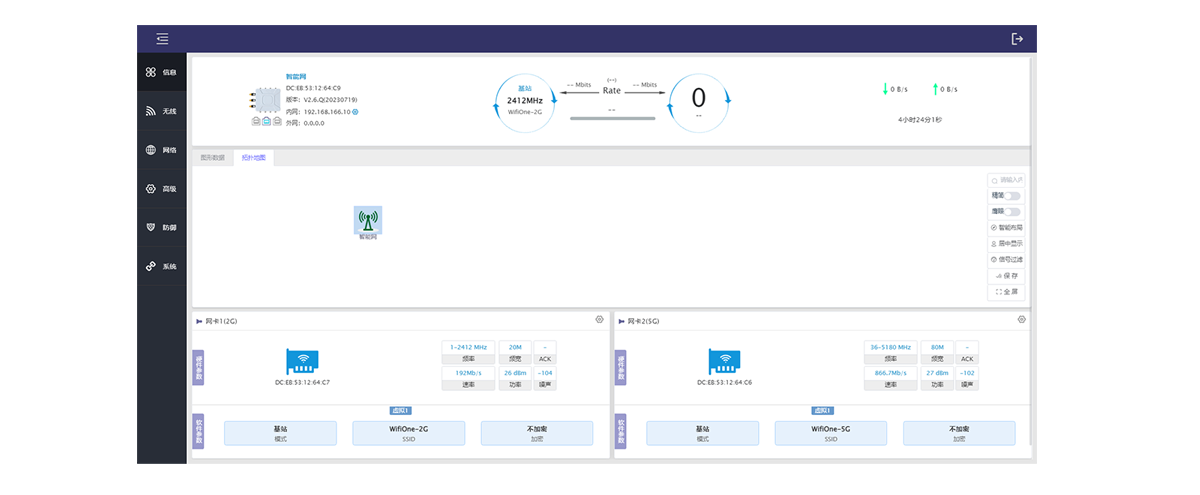Open settings gear for 网卡2(5G)
Screen dimensions: 1200x495
1021,320
